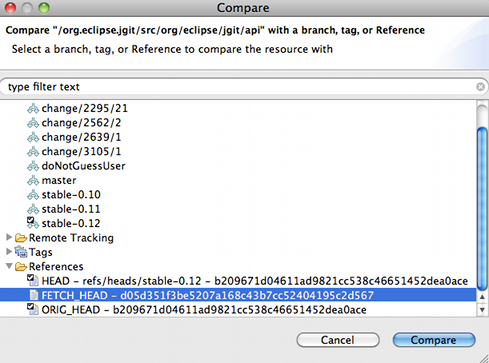489x363 pixels.
Task: Click the vertical scrollbar thumb
Action: [x=482, y=209]
